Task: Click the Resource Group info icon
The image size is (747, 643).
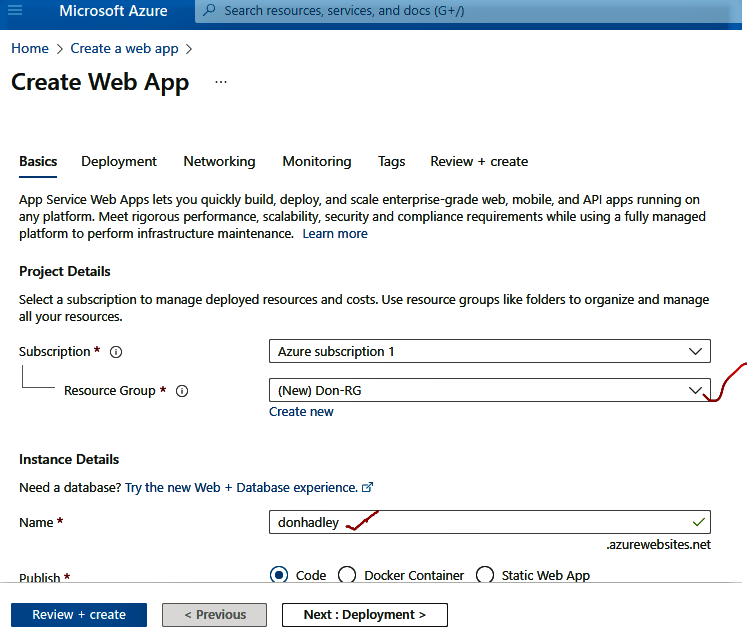Action: pyautogui.click(x=182, y=391)
